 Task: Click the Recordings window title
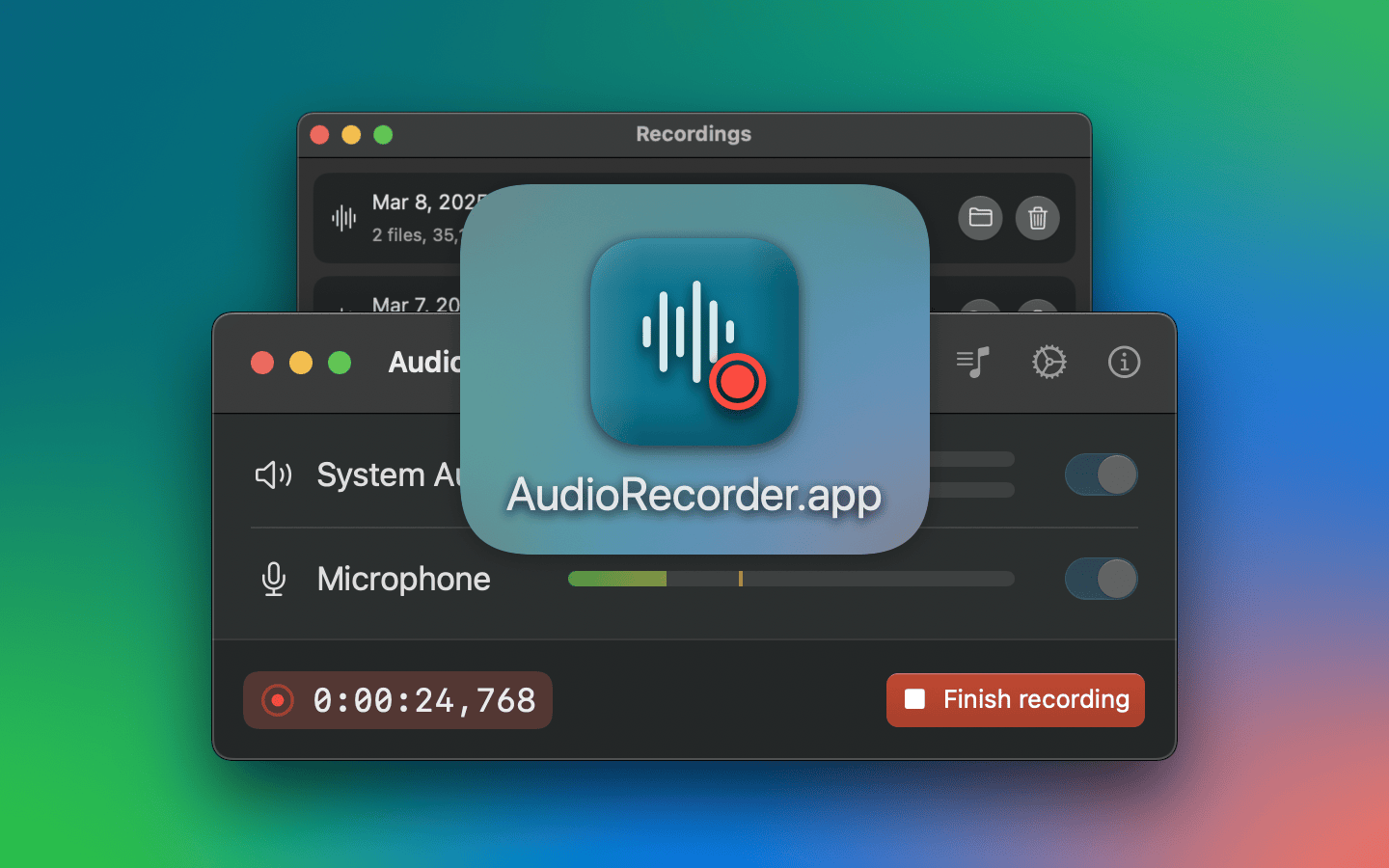694,134
